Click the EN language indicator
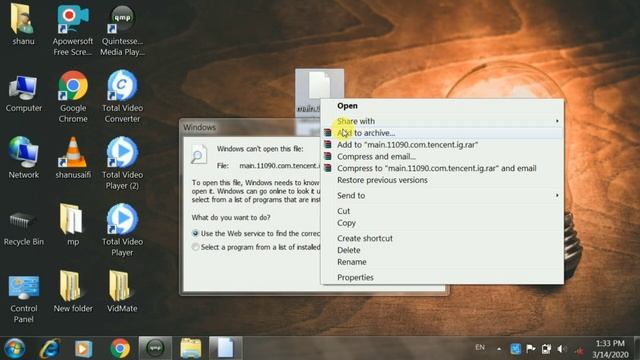Screen dimensions: 640x360 click(480, 347)
